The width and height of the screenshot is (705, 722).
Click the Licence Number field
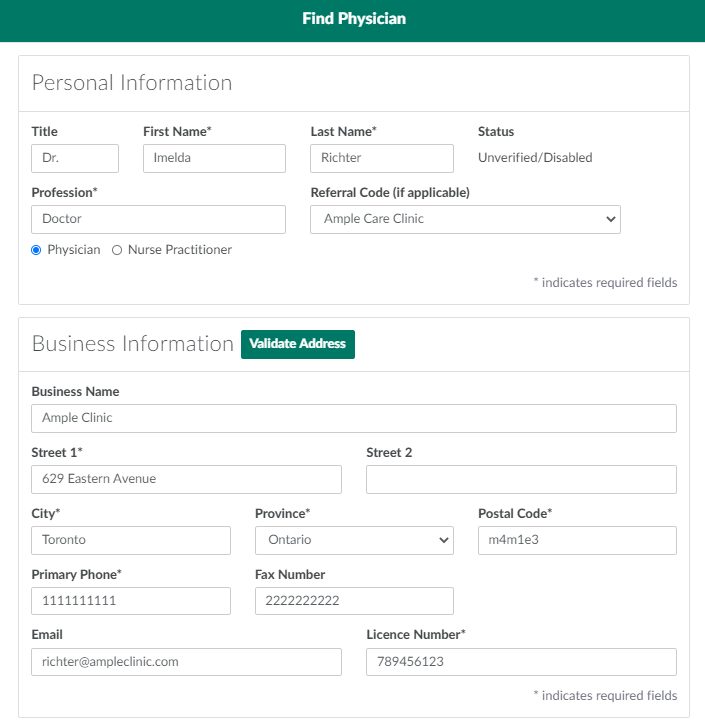[521, 662]
